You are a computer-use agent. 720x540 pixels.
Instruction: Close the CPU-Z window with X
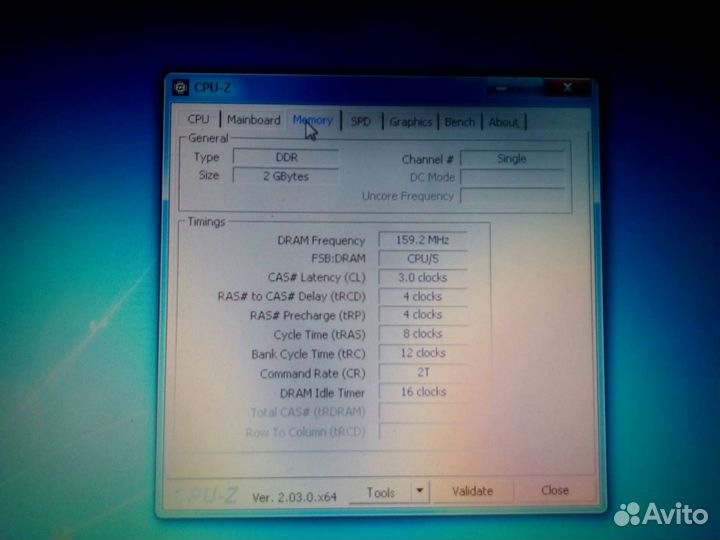tap(567, 87)
